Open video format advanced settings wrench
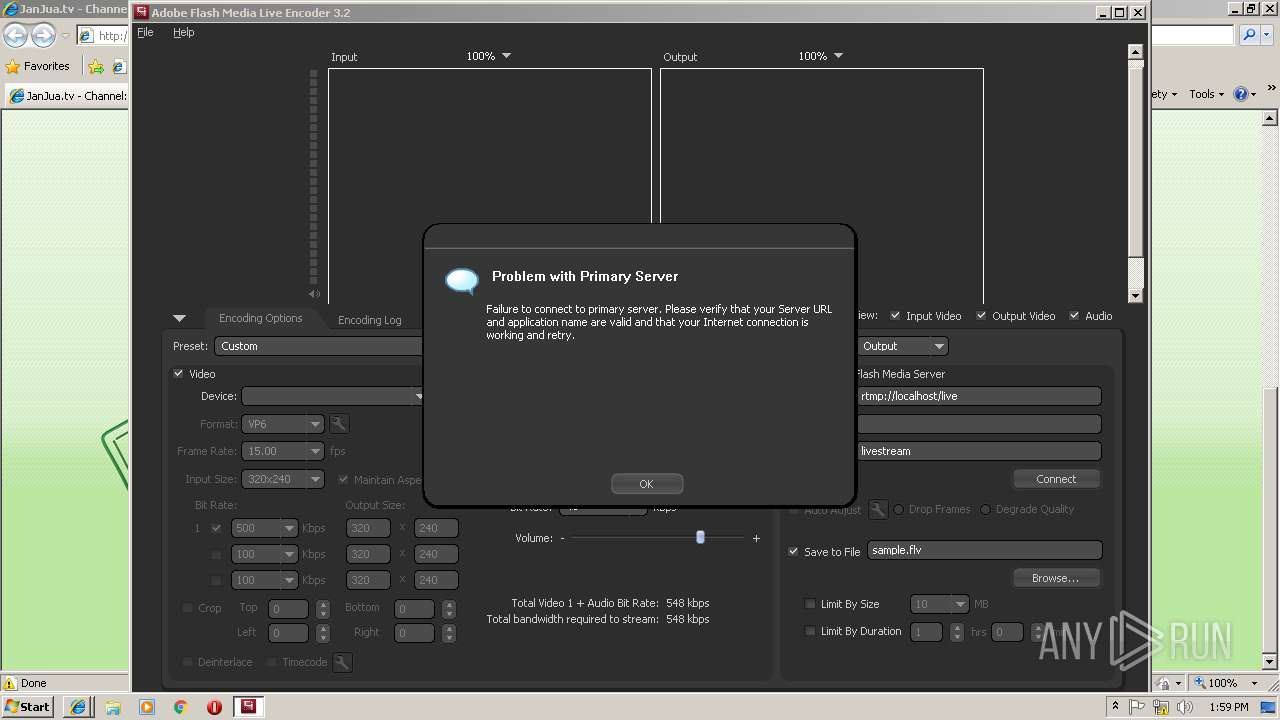Screen dimensions: 1280x720 click(339, 424)
